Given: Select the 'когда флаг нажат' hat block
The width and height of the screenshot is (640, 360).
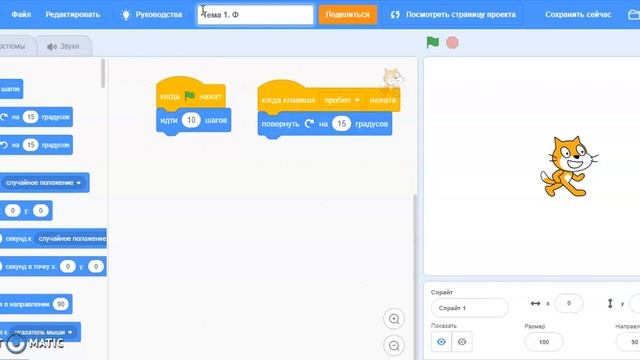Looking at the screenshot, I should [x=191, y=95].
